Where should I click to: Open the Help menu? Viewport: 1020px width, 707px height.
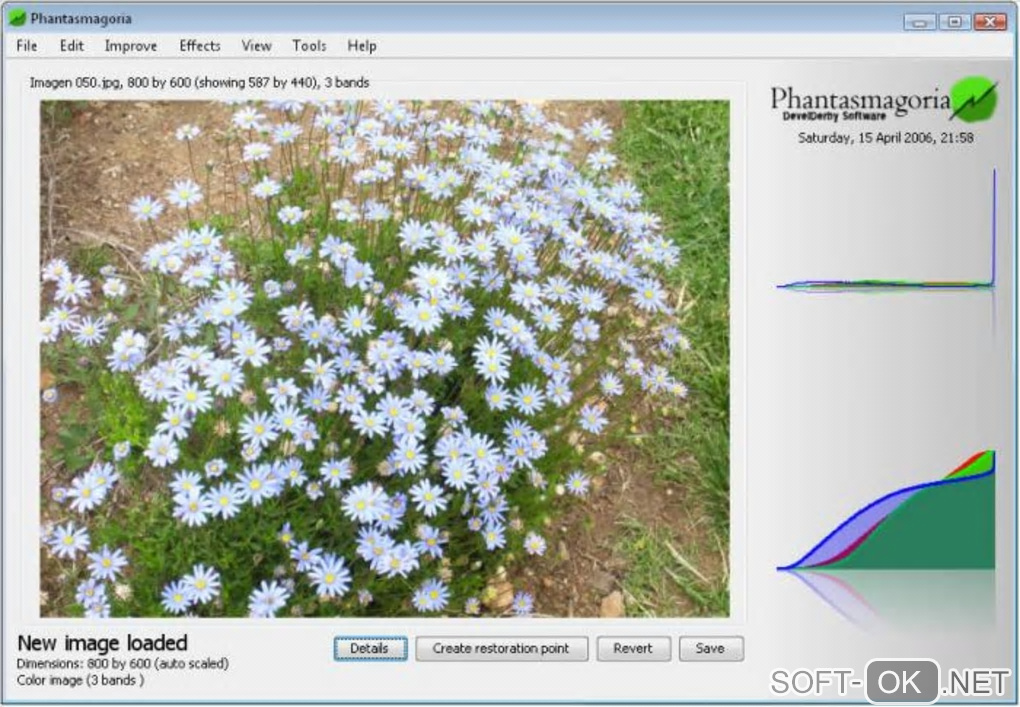click(362, 46)
